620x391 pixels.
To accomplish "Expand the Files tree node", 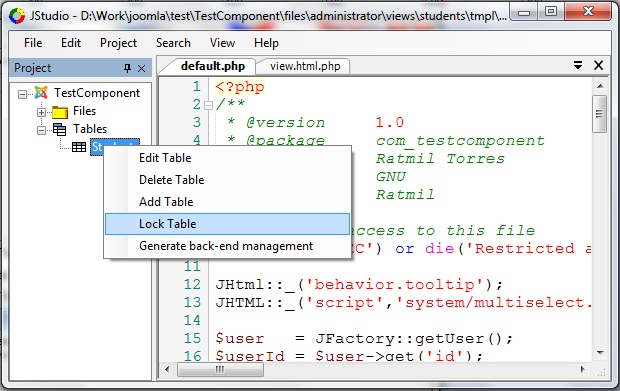I will point(41,112).
